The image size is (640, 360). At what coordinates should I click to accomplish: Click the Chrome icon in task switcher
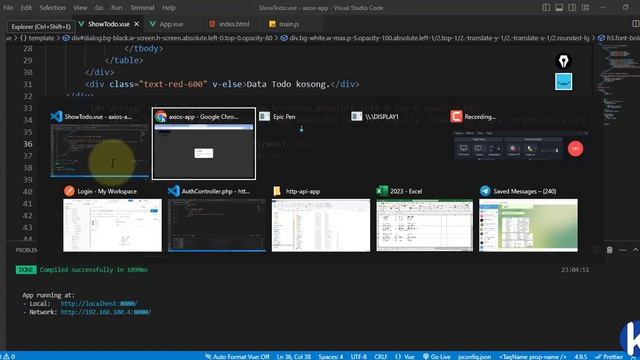coord(161,117)
